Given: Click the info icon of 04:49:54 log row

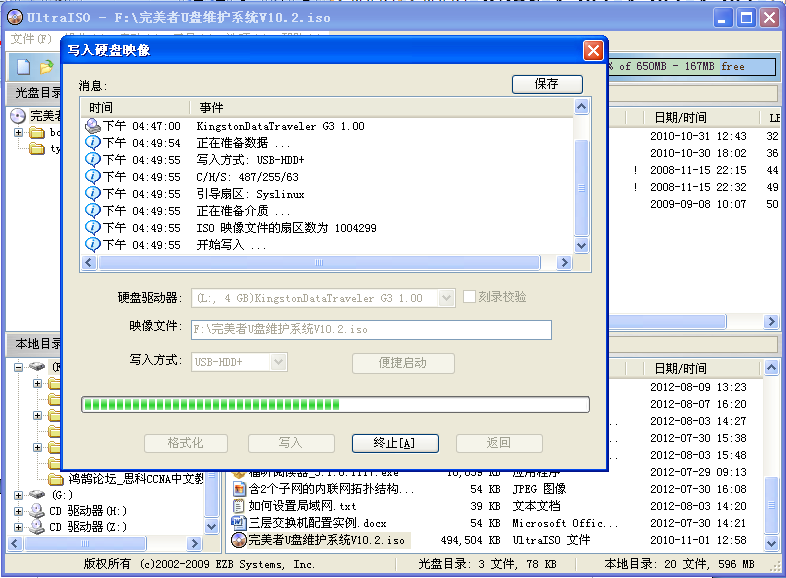Looking at the screenshot, I should point(92,143).
